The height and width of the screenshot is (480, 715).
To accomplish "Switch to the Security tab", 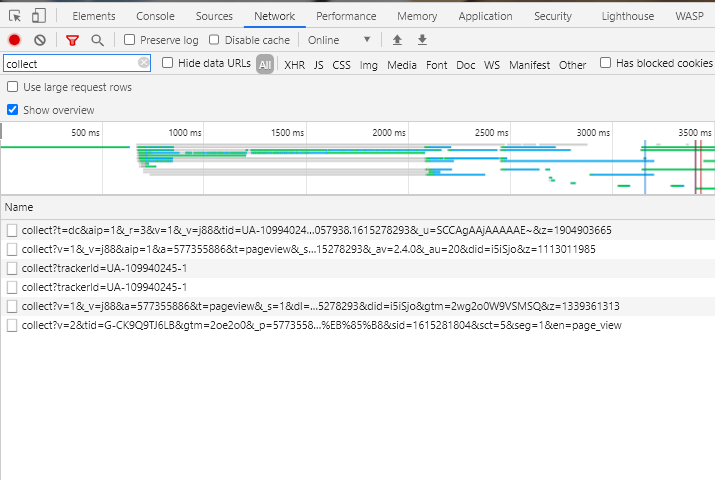I will pos(553,16).
